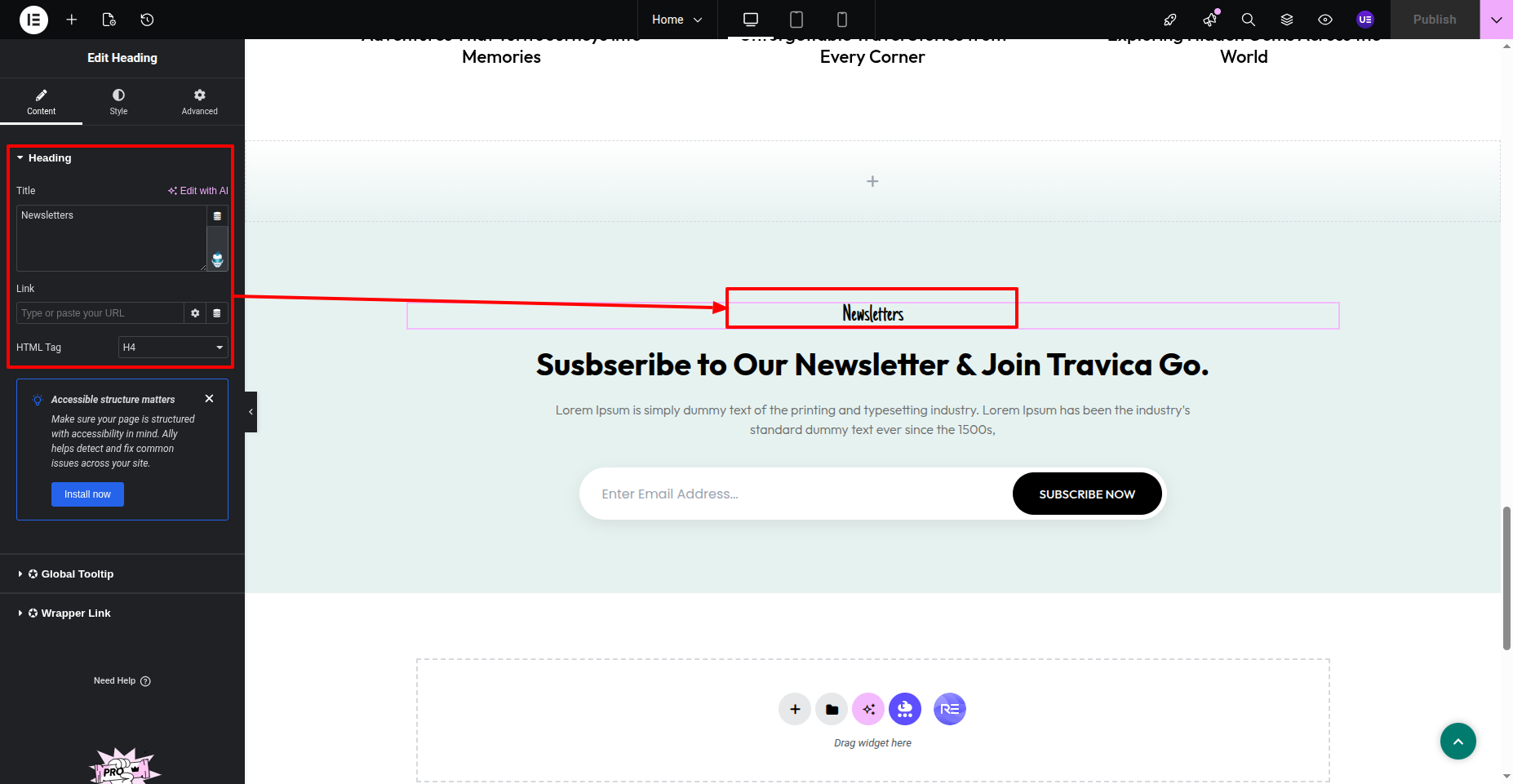Click the page vertical scrollbar thumb
This screenshot has height=784, width=1513.
1506,578
